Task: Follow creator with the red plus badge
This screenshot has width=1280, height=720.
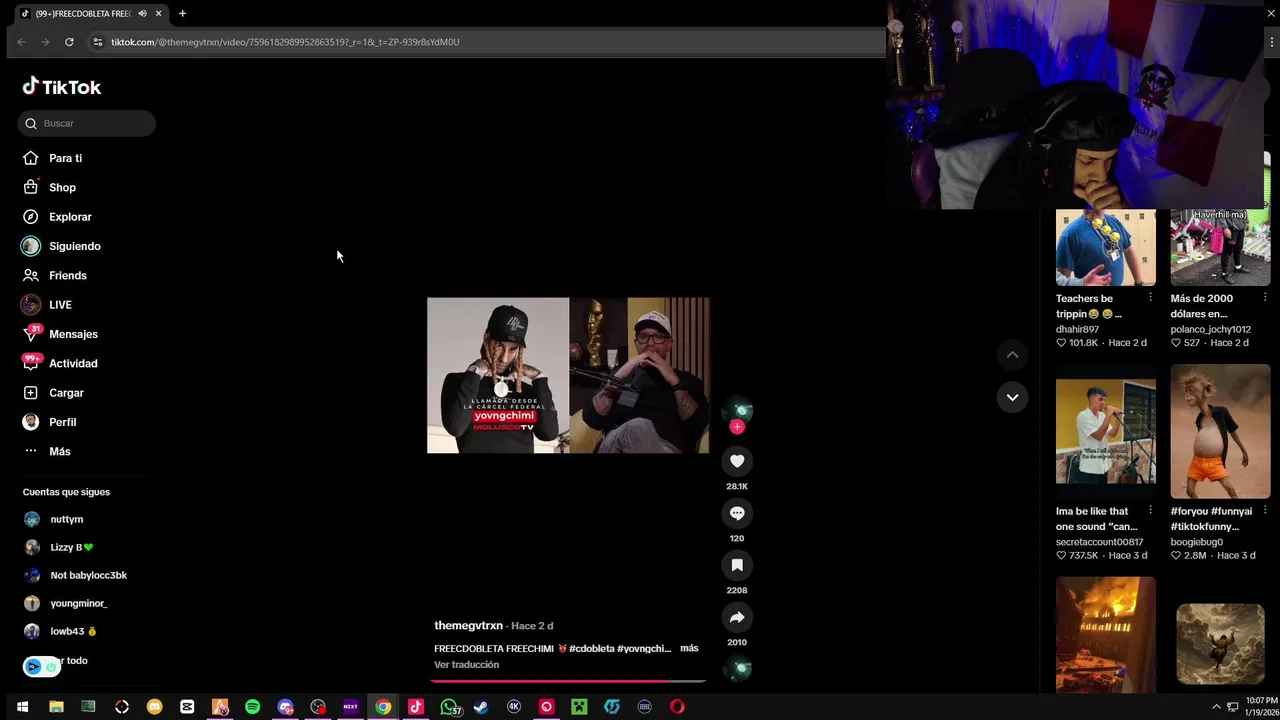Action: click(x=737, y=427)
